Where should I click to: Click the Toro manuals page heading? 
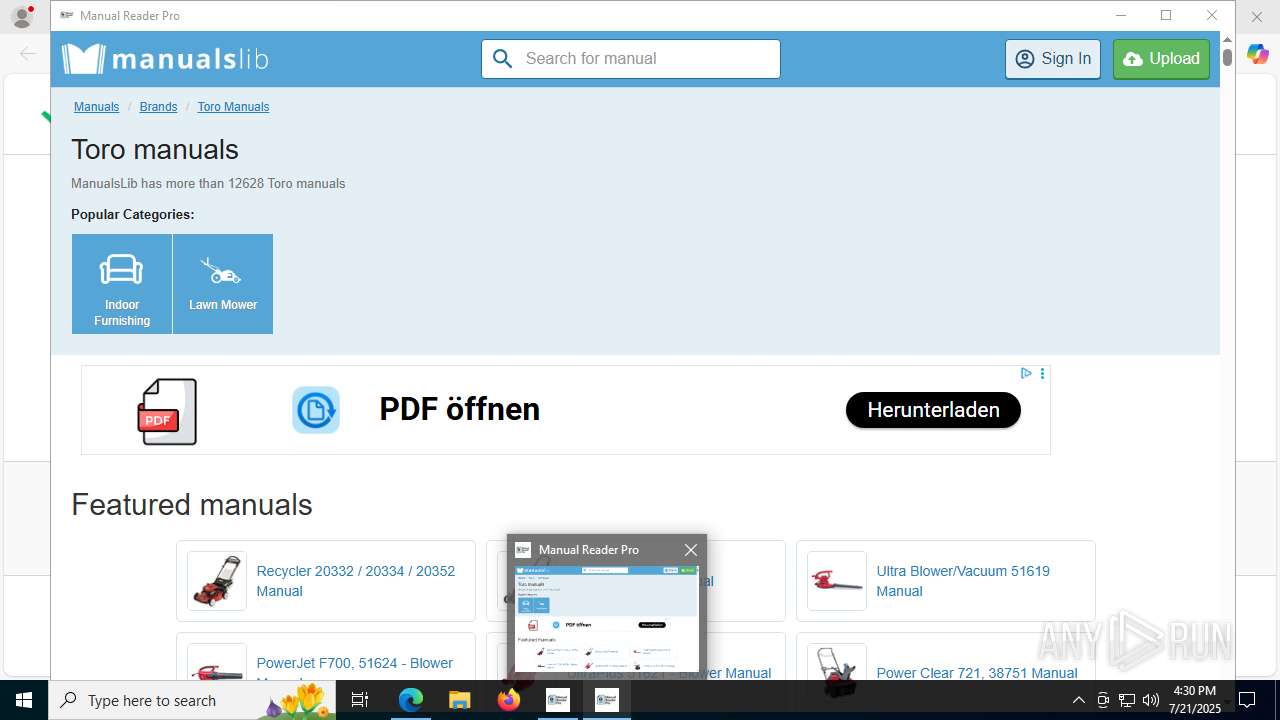(155, 150)
